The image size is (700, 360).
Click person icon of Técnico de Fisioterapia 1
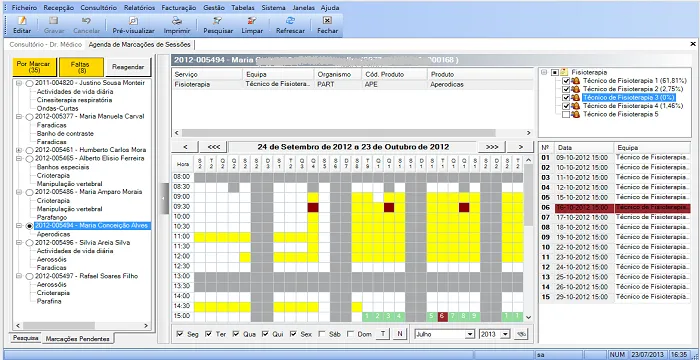click(x=576, y=81)
